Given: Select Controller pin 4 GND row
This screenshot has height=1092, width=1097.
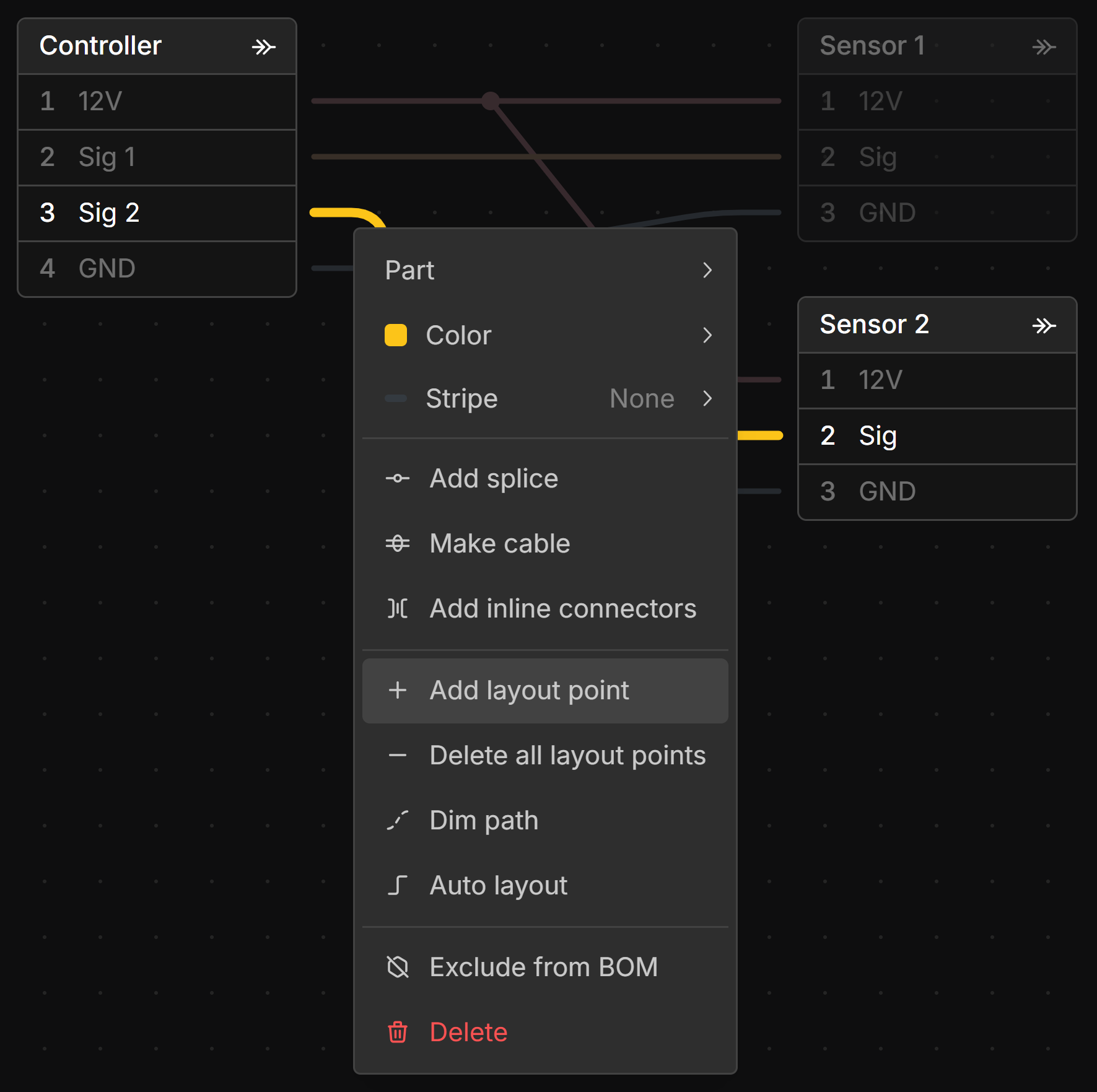Looking at the screenshot, I should tap(157, 269).
